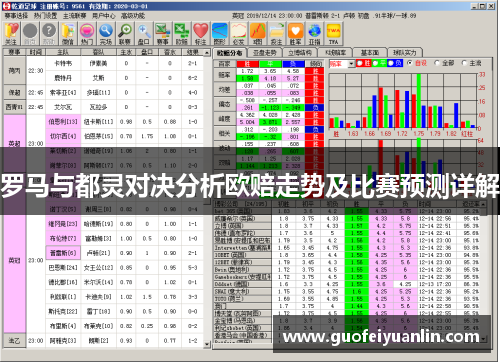Open the 赔率 dropdown above the chart
This screenshot has width=500, height=362.
pyautogui.click(x=351, y=63)
